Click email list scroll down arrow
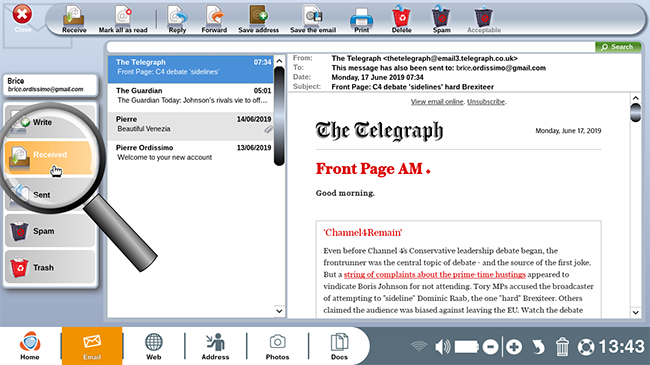The image size is (650, 365). click(x=279, y=311)
